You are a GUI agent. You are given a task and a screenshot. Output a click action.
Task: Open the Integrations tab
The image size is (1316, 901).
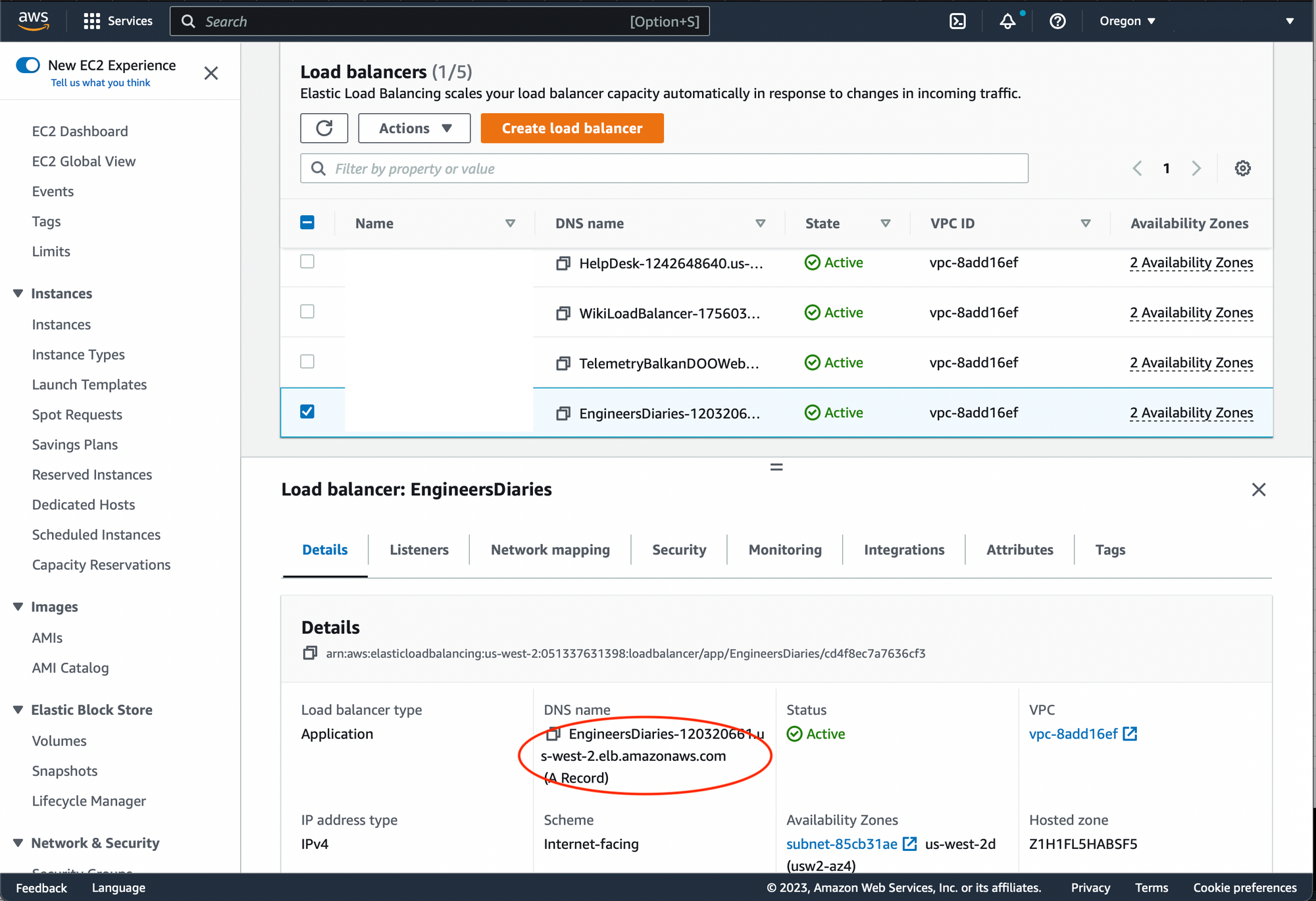pyautogui.click(x=904, y=550)
